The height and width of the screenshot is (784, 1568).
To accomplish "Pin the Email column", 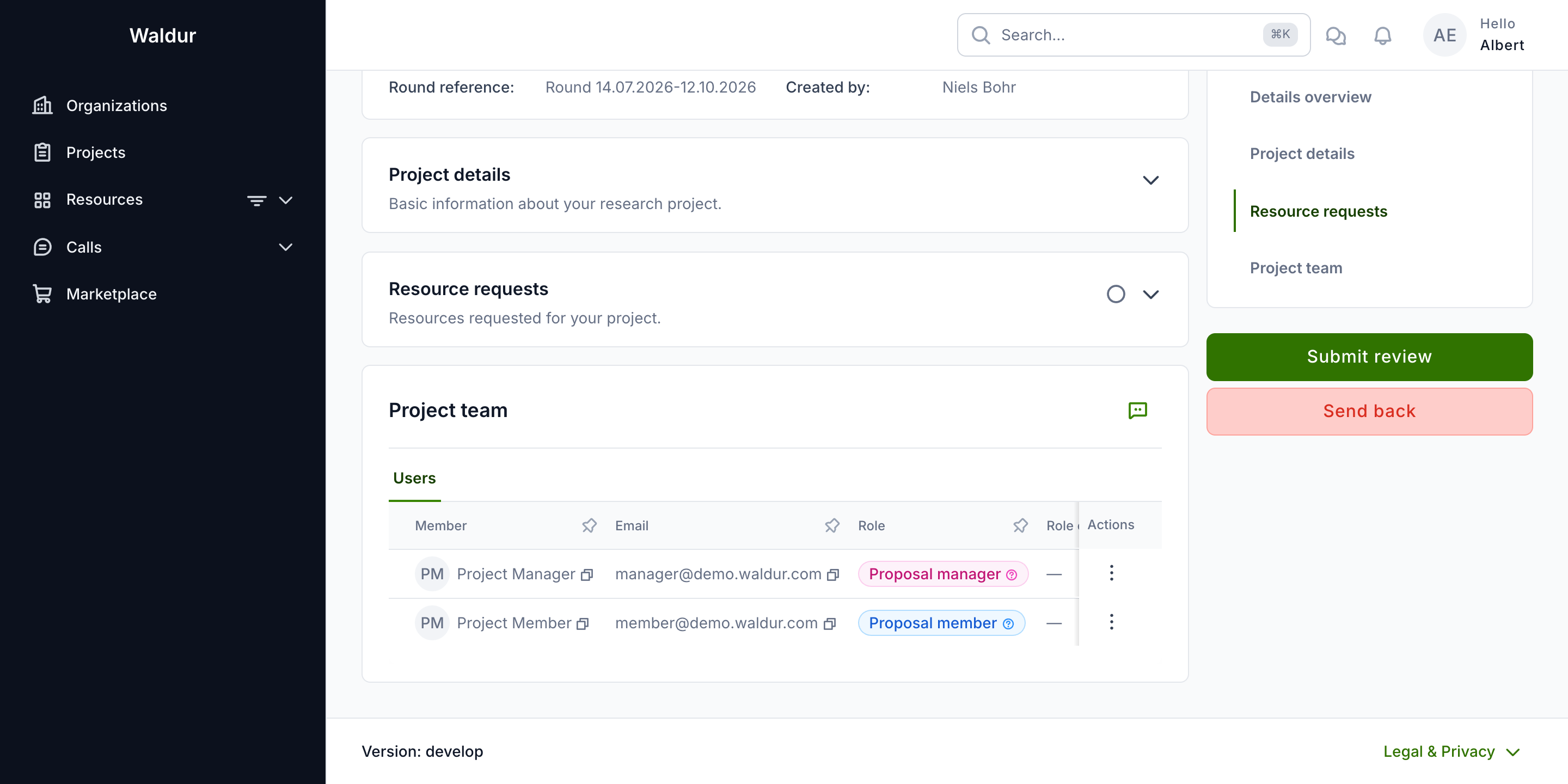I will [831, 525].
